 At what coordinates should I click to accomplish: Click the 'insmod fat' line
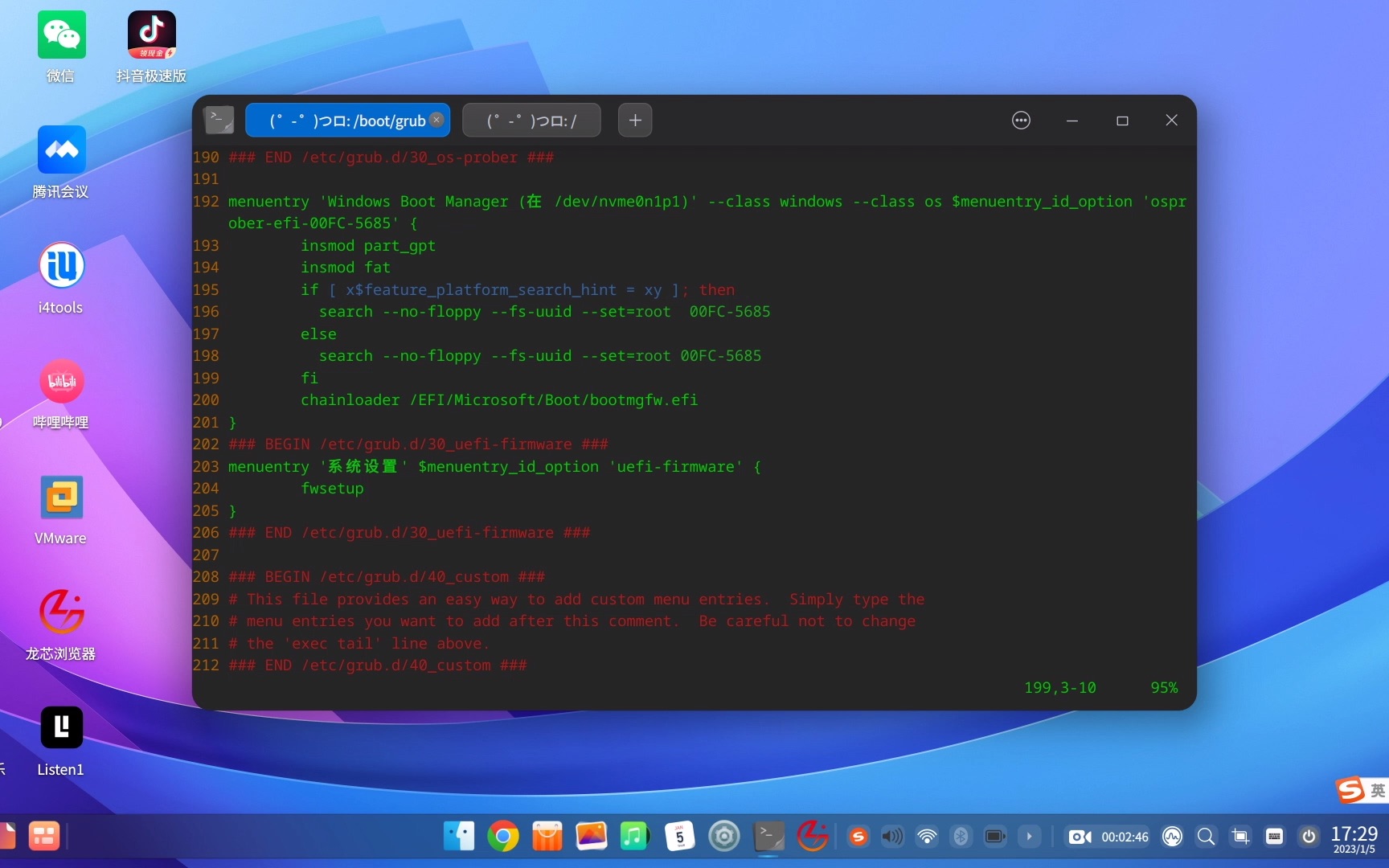[346, 267]
